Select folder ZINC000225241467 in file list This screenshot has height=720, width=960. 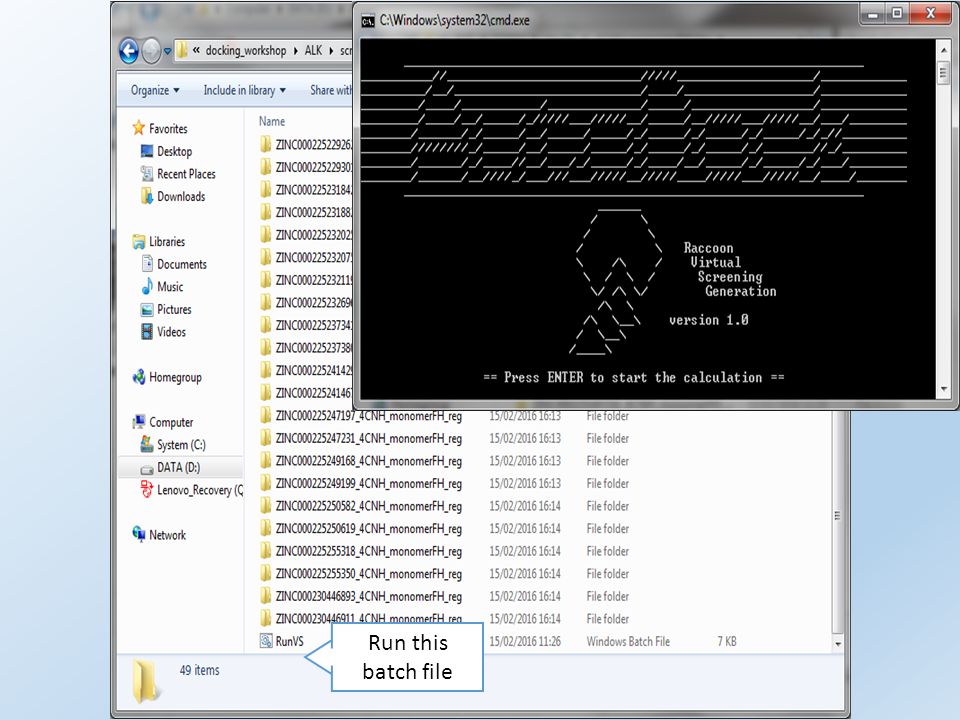(x=313, y=393)
